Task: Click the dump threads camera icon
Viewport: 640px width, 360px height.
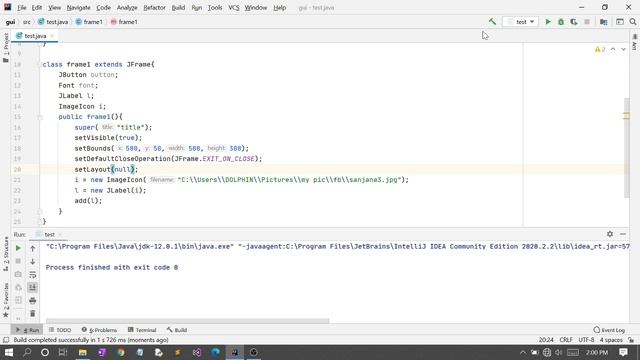Action: (18, 275)
